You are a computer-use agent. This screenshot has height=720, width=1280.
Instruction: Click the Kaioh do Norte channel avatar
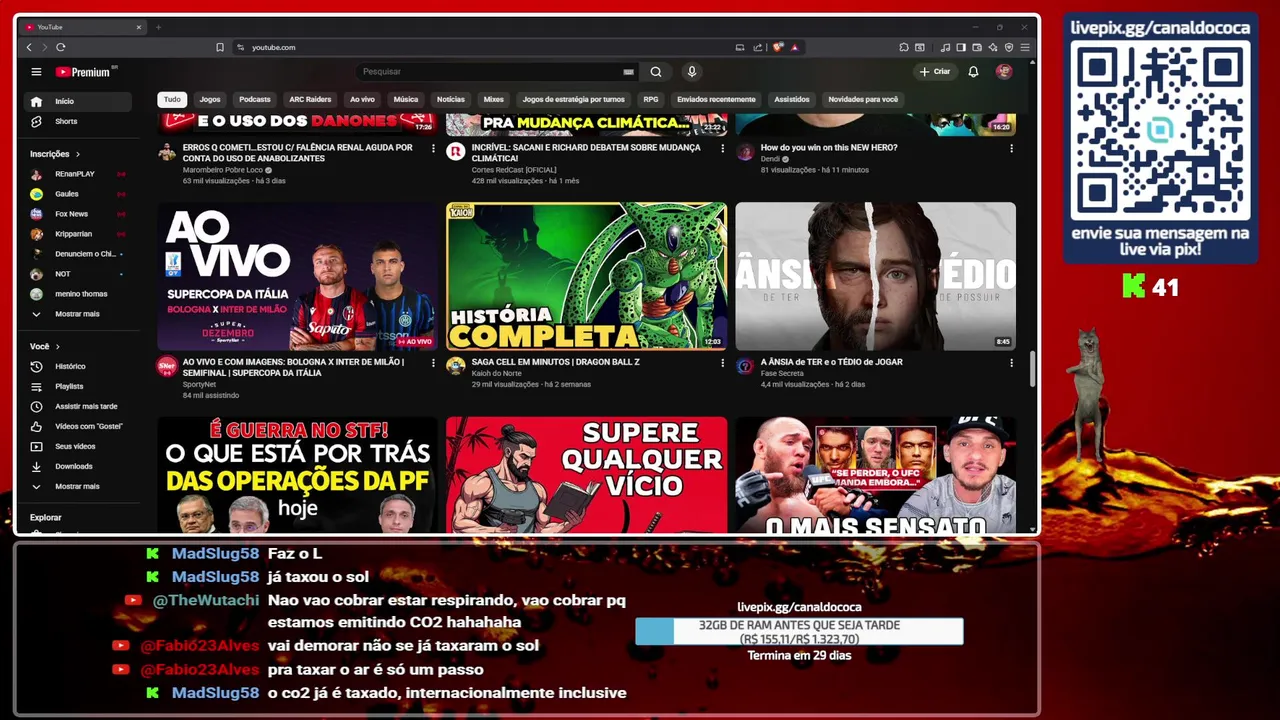point(456,366)
